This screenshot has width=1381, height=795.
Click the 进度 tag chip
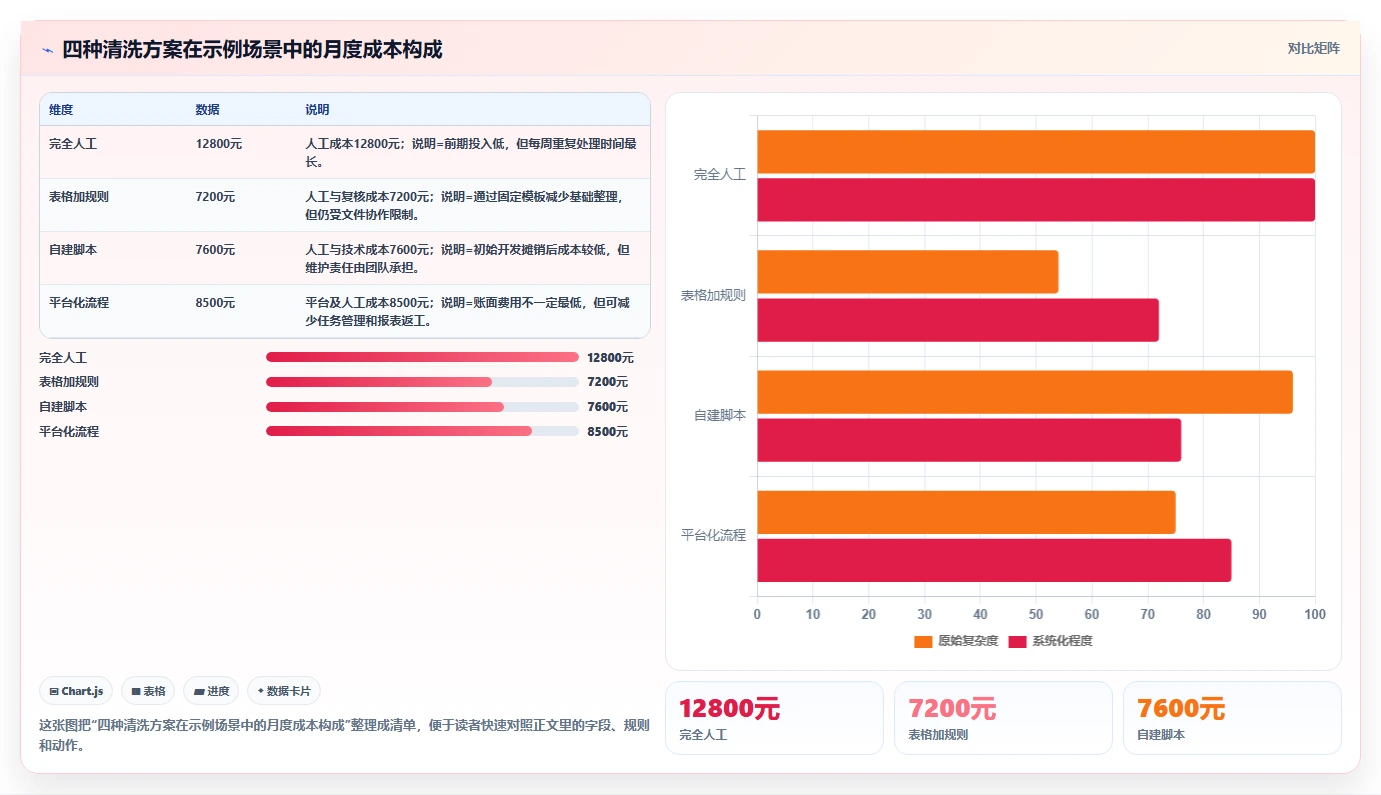(211, 691)
